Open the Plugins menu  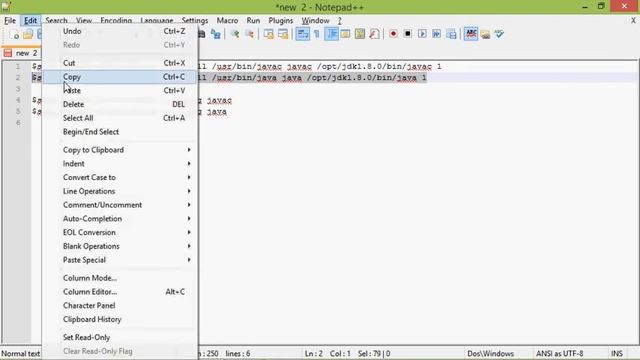[280, 20]
